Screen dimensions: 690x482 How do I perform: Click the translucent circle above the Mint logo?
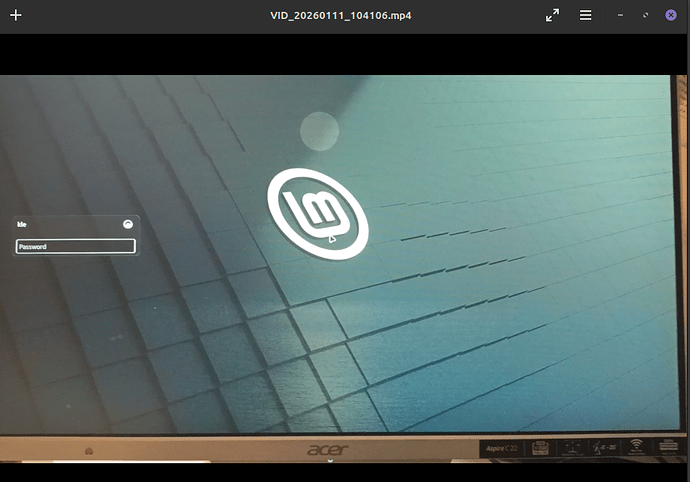319,132
